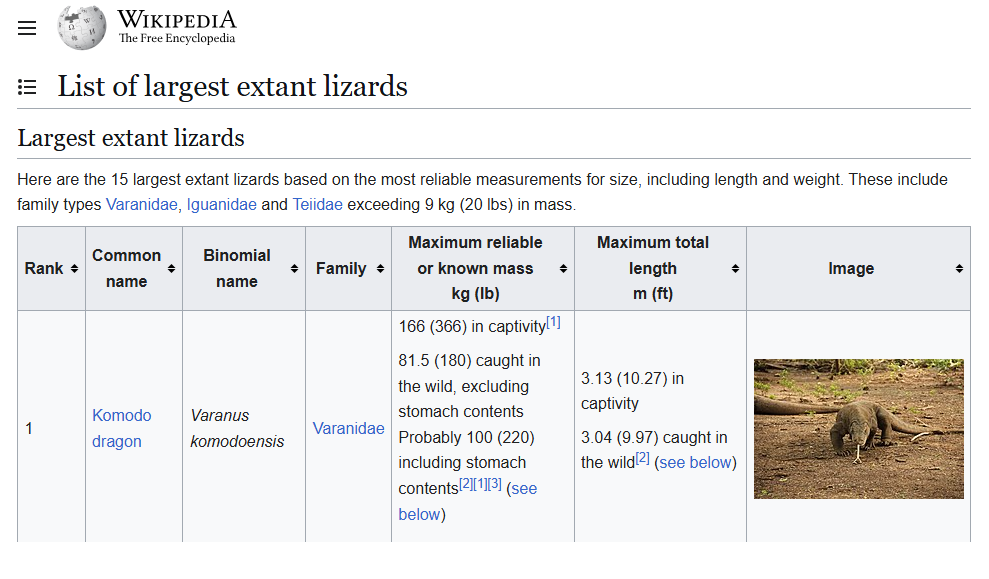This screenshot has height=579, width=989.
Task: View the Komodo dragon photo
Action: click(x=858, y=428)
